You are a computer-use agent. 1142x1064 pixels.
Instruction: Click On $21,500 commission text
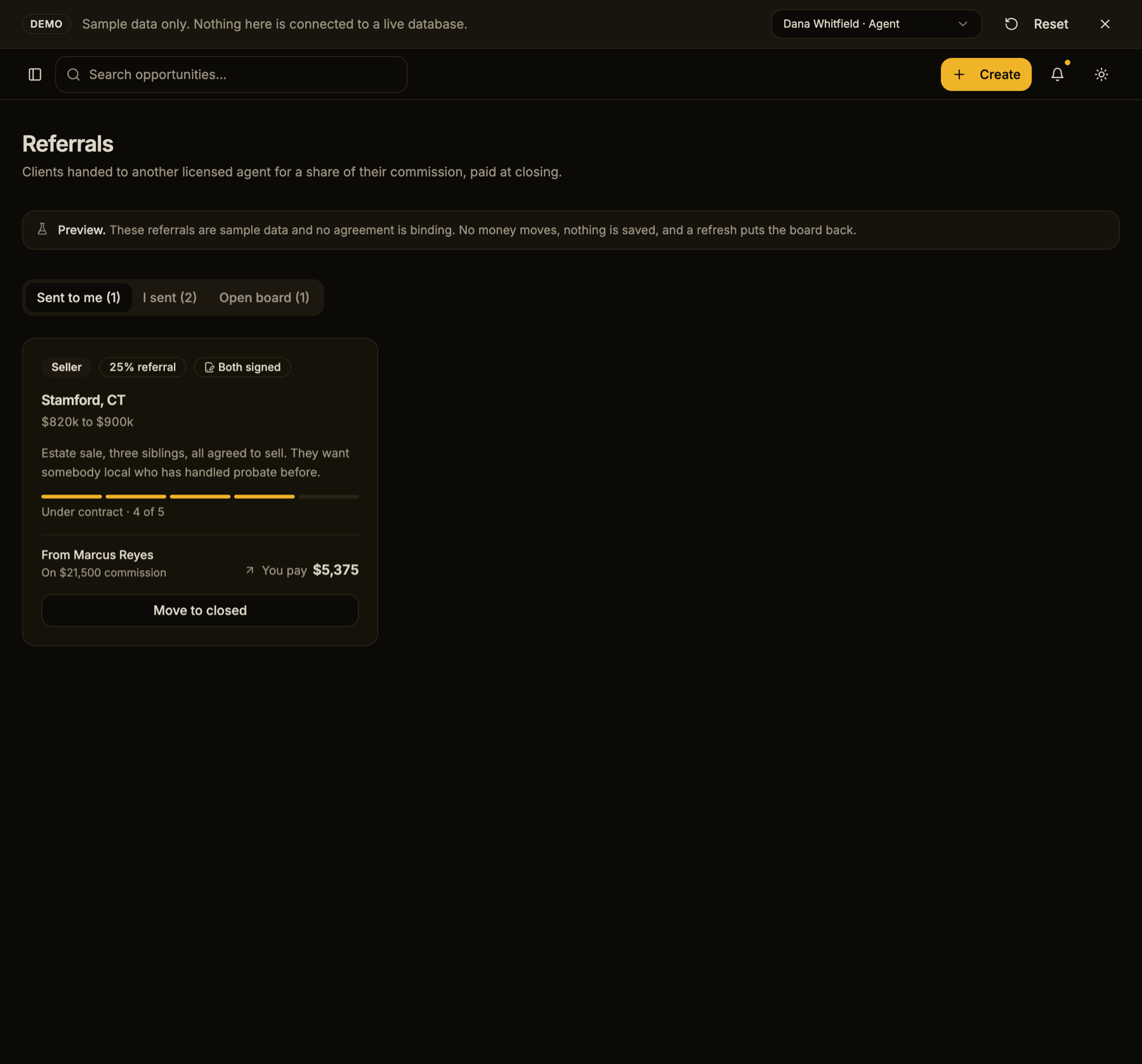click(104, 572)
